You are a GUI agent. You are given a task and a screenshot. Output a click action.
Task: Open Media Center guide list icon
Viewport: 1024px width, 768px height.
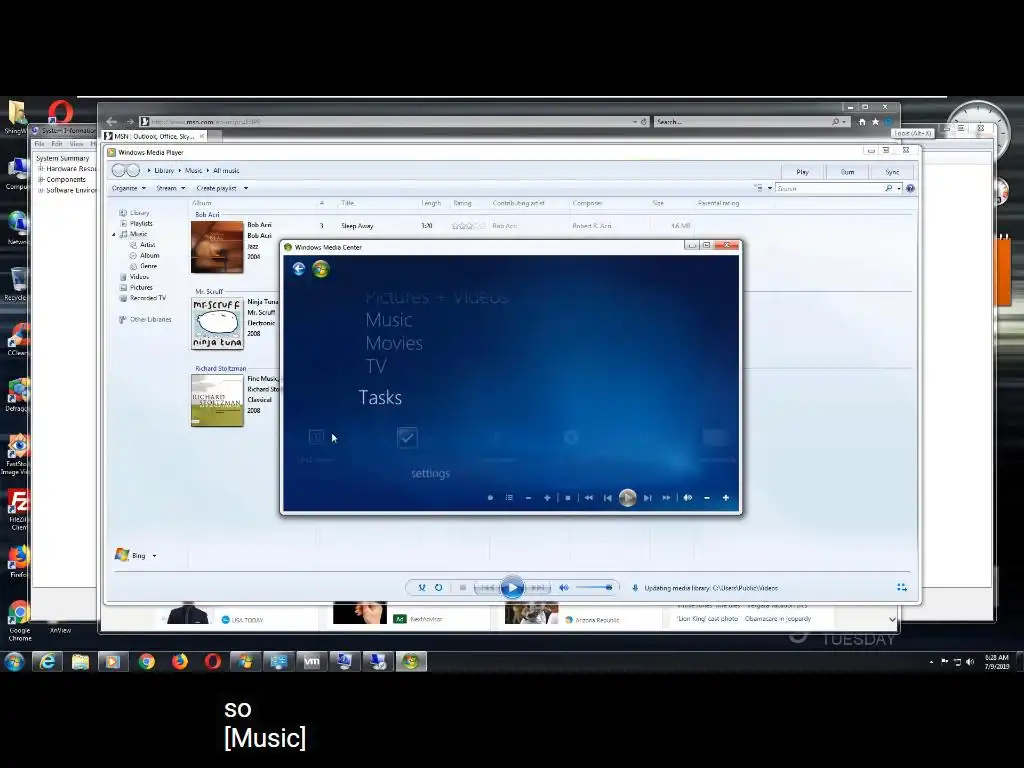point(509,498)
